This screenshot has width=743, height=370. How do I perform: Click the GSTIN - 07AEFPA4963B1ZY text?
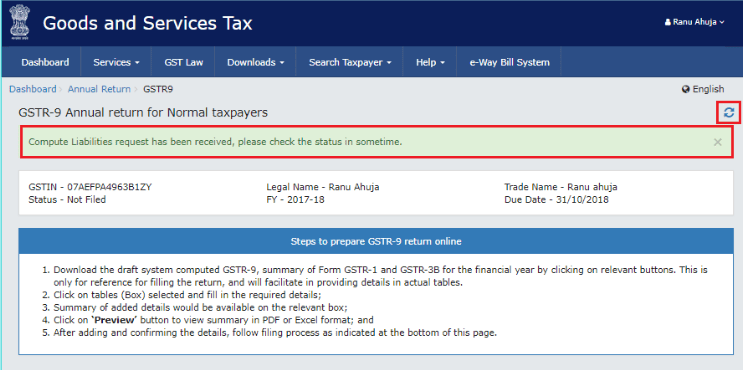click(x=90, y=187)
